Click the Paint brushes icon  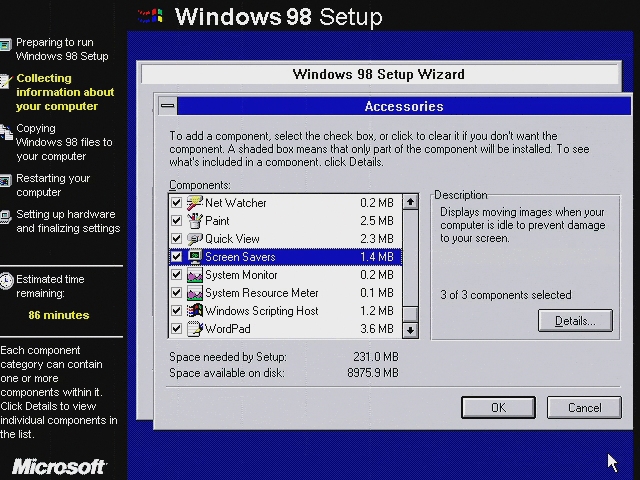(195, 221)
